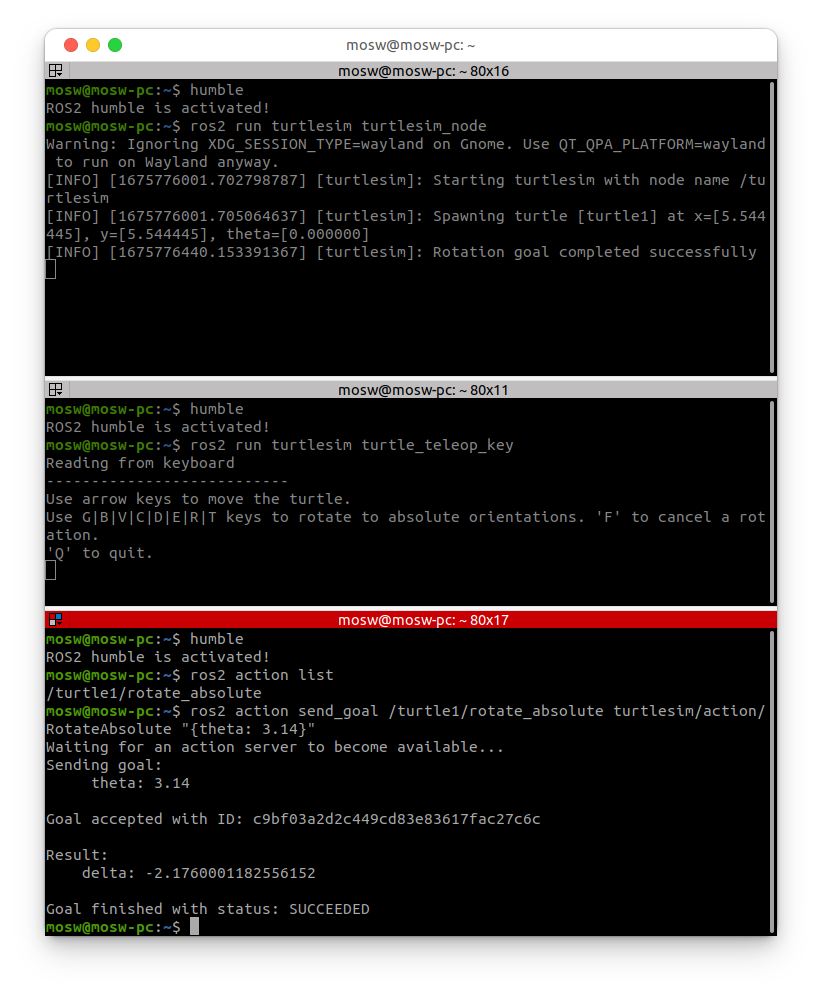Click 'Waiting for an action server' line
The width and height of the screenshot is (822, 997).
[x=275, y=748]
